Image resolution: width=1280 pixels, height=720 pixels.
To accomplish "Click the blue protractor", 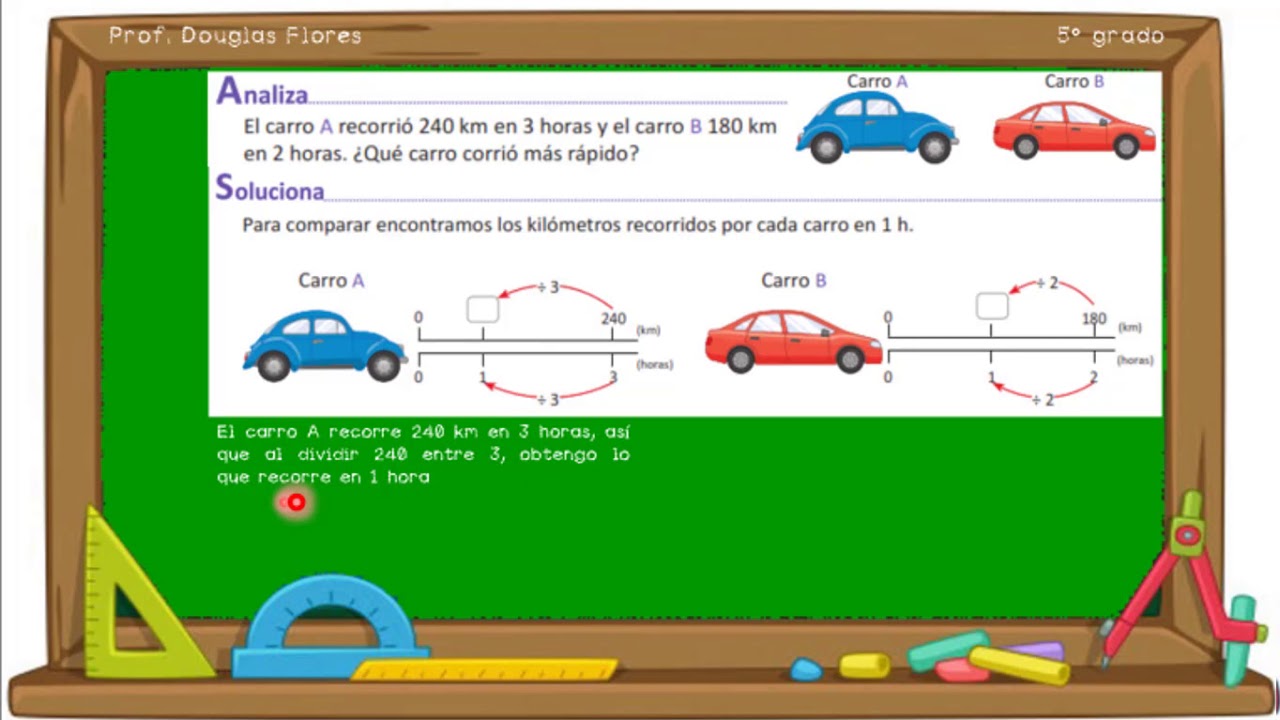I will click(x=332, y=627).
